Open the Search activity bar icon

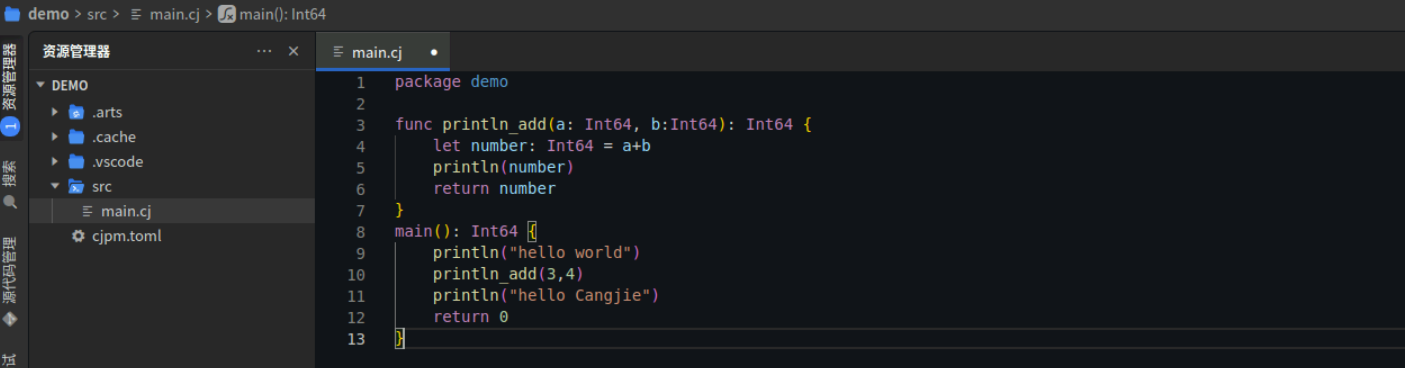click(10, 185)
